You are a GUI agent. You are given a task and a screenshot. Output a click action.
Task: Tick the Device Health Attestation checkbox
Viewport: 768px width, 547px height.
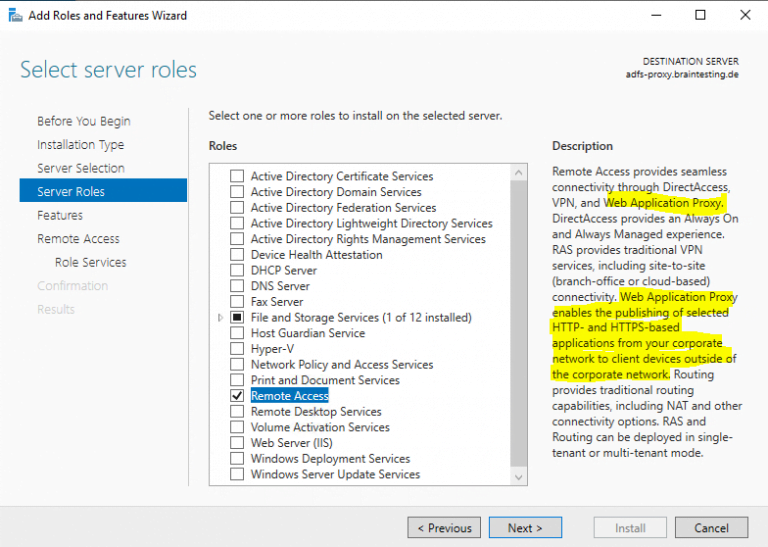click(x=237, y=254)
